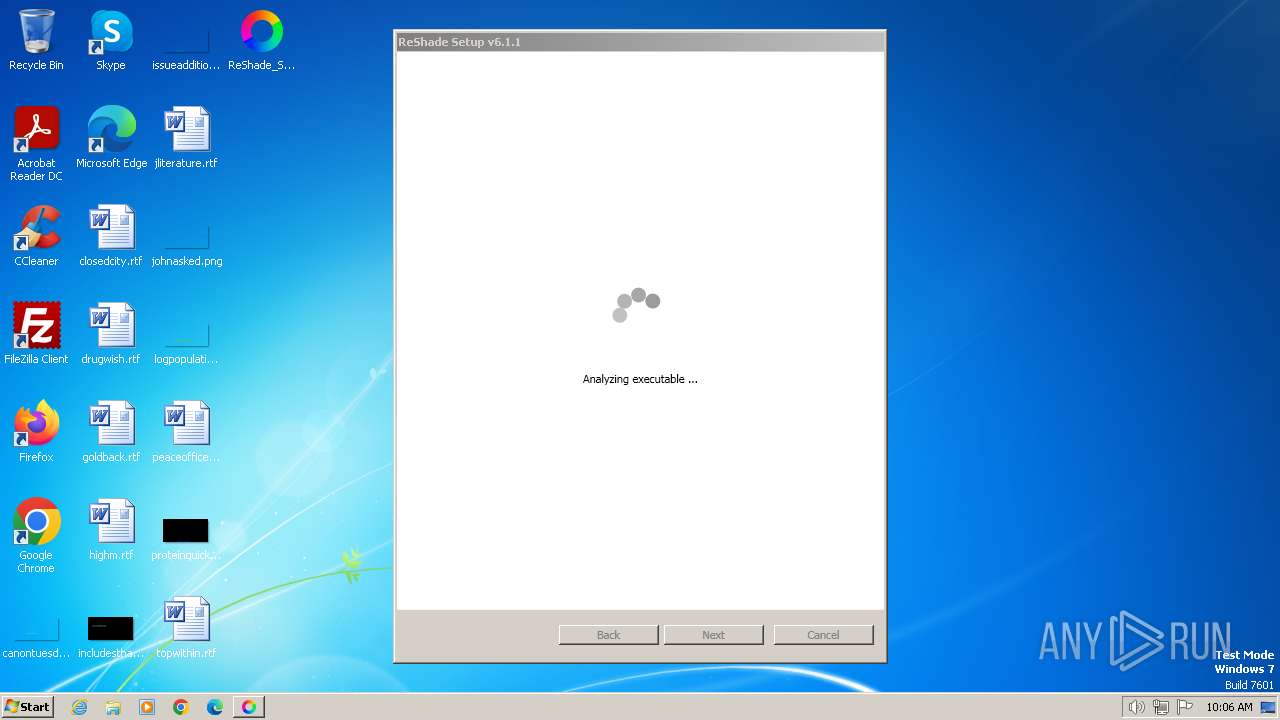The height and width of the screenshot is (720, 1280).
Task: Click the Next button in ReShade Setup
Action: 713,635
